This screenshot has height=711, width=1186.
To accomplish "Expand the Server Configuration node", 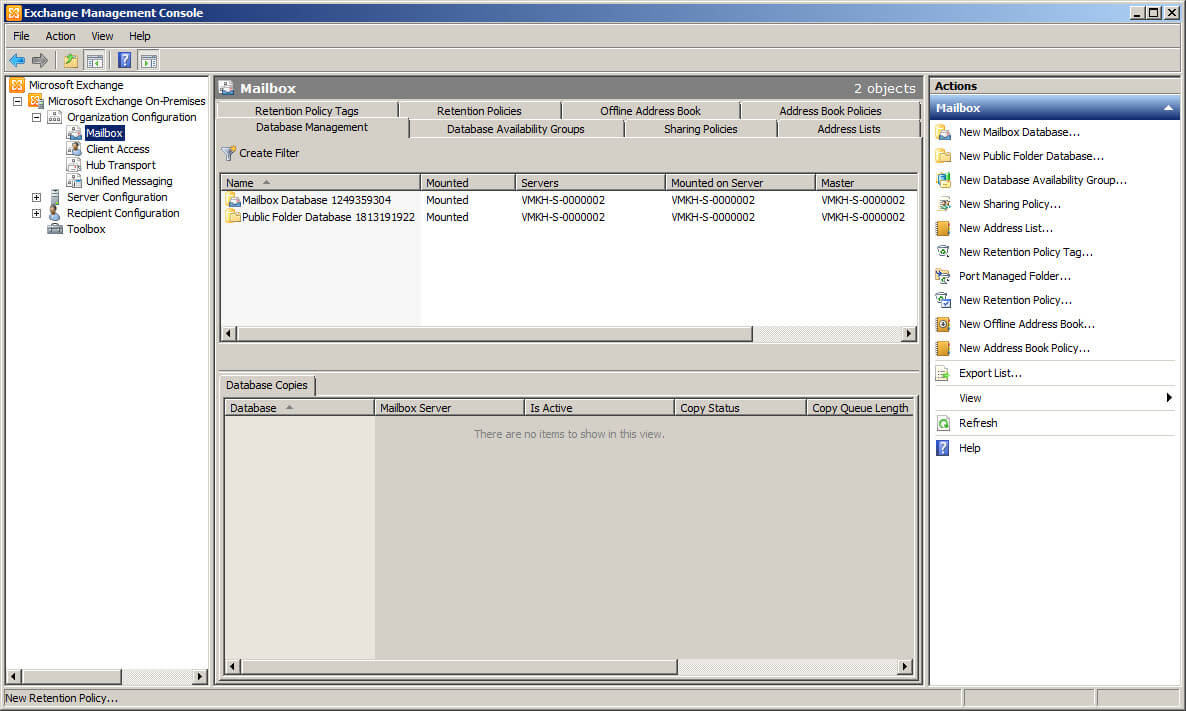I will click(36, 197).
